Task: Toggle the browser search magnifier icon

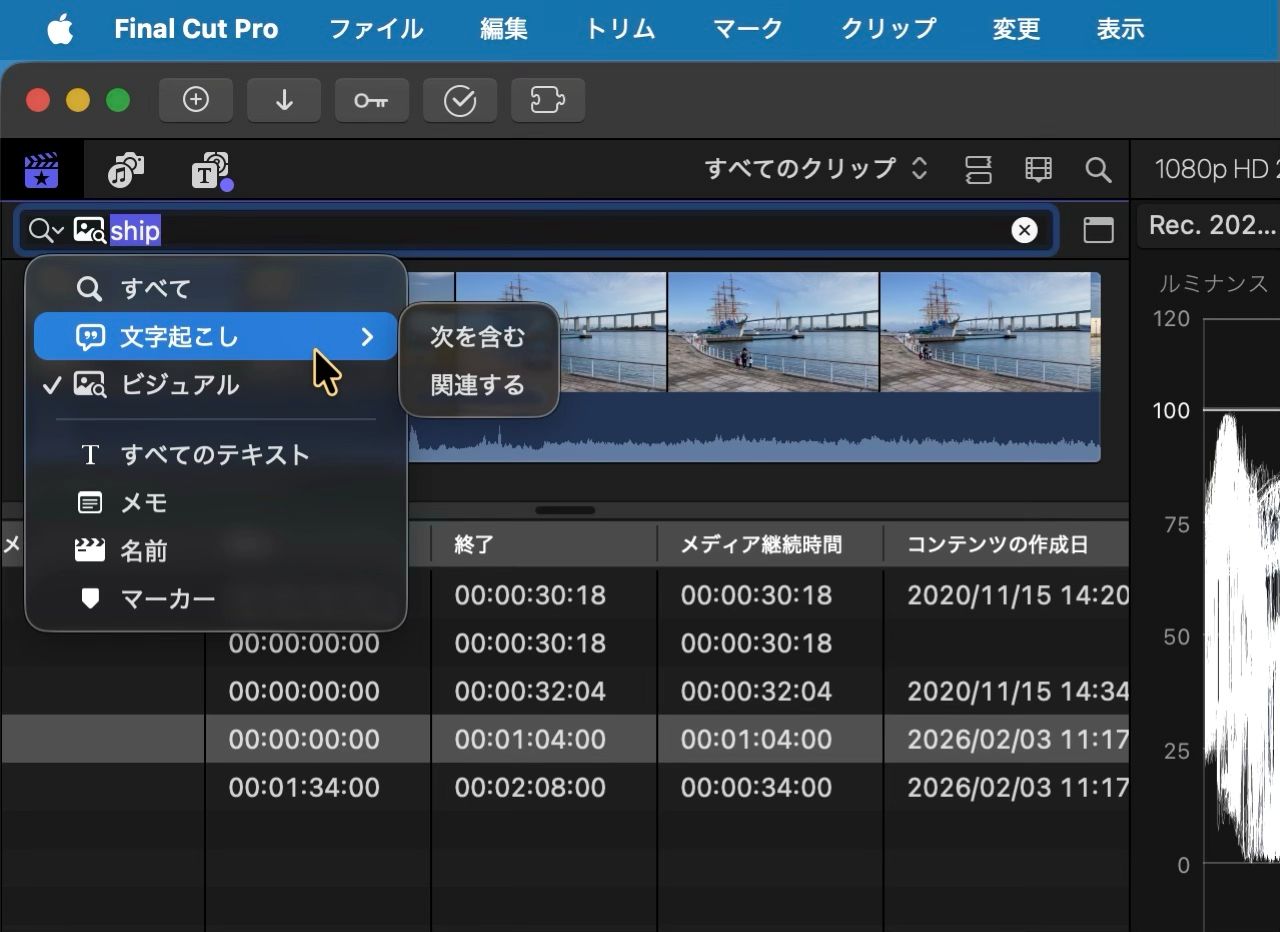Action: pos(1098,170)
